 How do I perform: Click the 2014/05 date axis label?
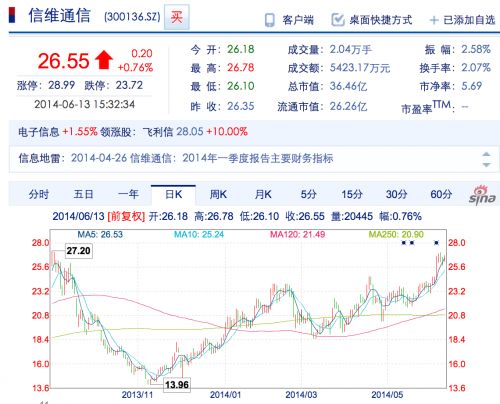click(x=387, y=395)
